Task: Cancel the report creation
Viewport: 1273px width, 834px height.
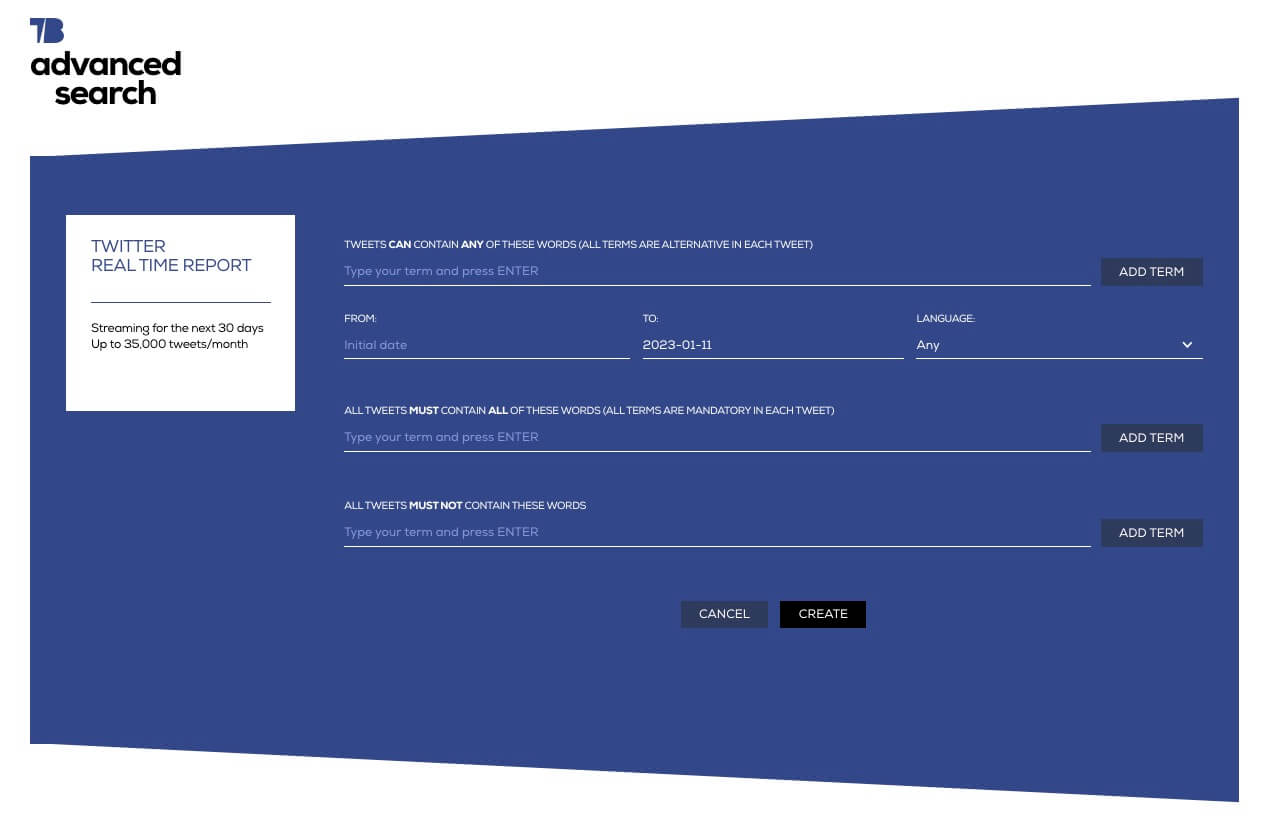Action: coord(724,614)
